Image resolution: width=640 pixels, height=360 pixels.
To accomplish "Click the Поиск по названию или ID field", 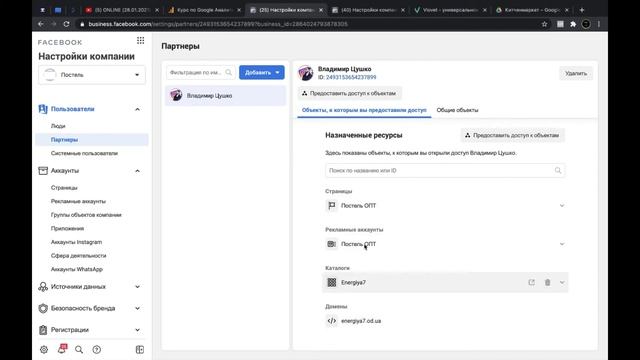I will [x=445, y=171].
